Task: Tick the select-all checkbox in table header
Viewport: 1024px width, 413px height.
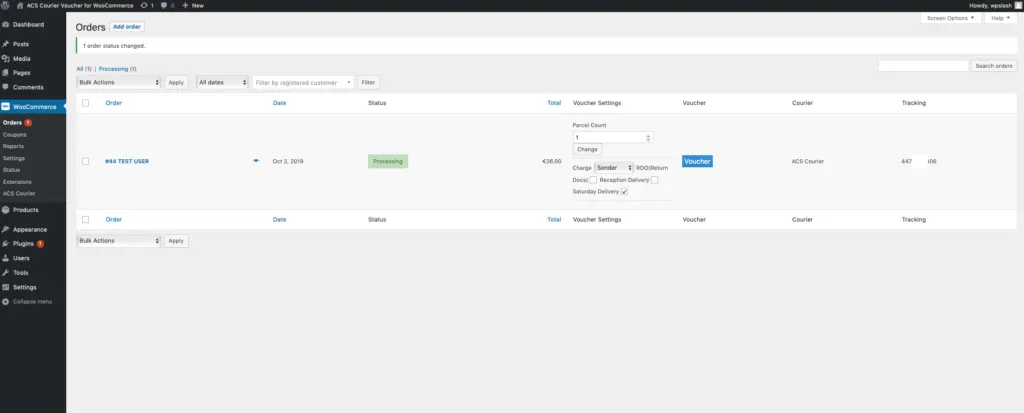Action: 86,103
